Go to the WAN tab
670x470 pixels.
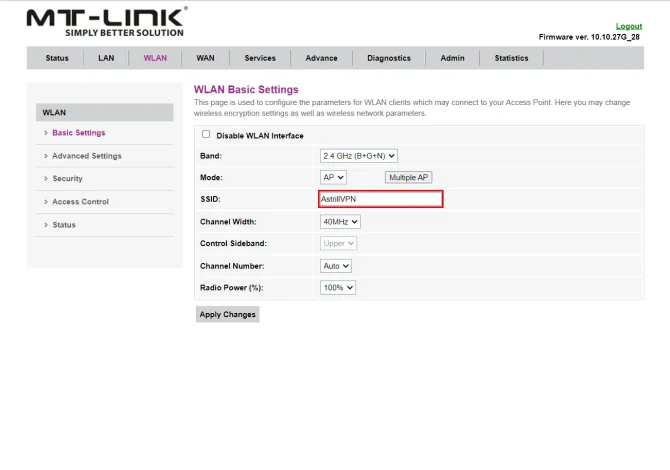[205, 58]
